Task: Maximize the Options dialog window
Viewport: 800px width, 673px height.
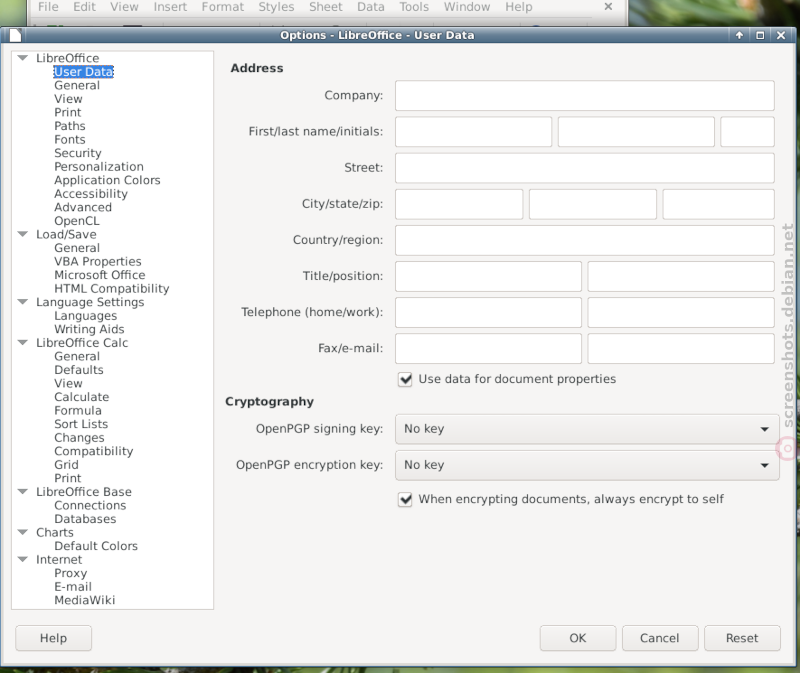Action: click(760, 35)
